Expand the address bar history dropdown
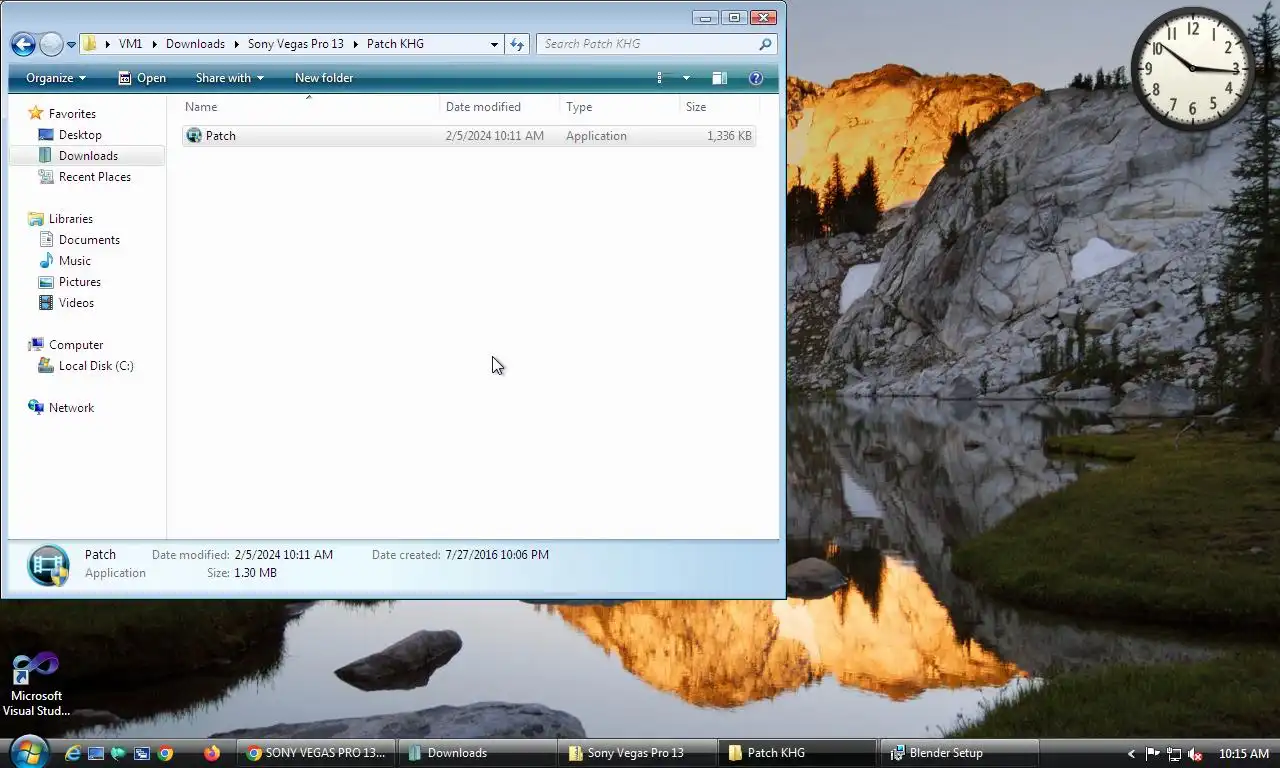Screen dimensions: 1280x768 (x=494, y=44)
